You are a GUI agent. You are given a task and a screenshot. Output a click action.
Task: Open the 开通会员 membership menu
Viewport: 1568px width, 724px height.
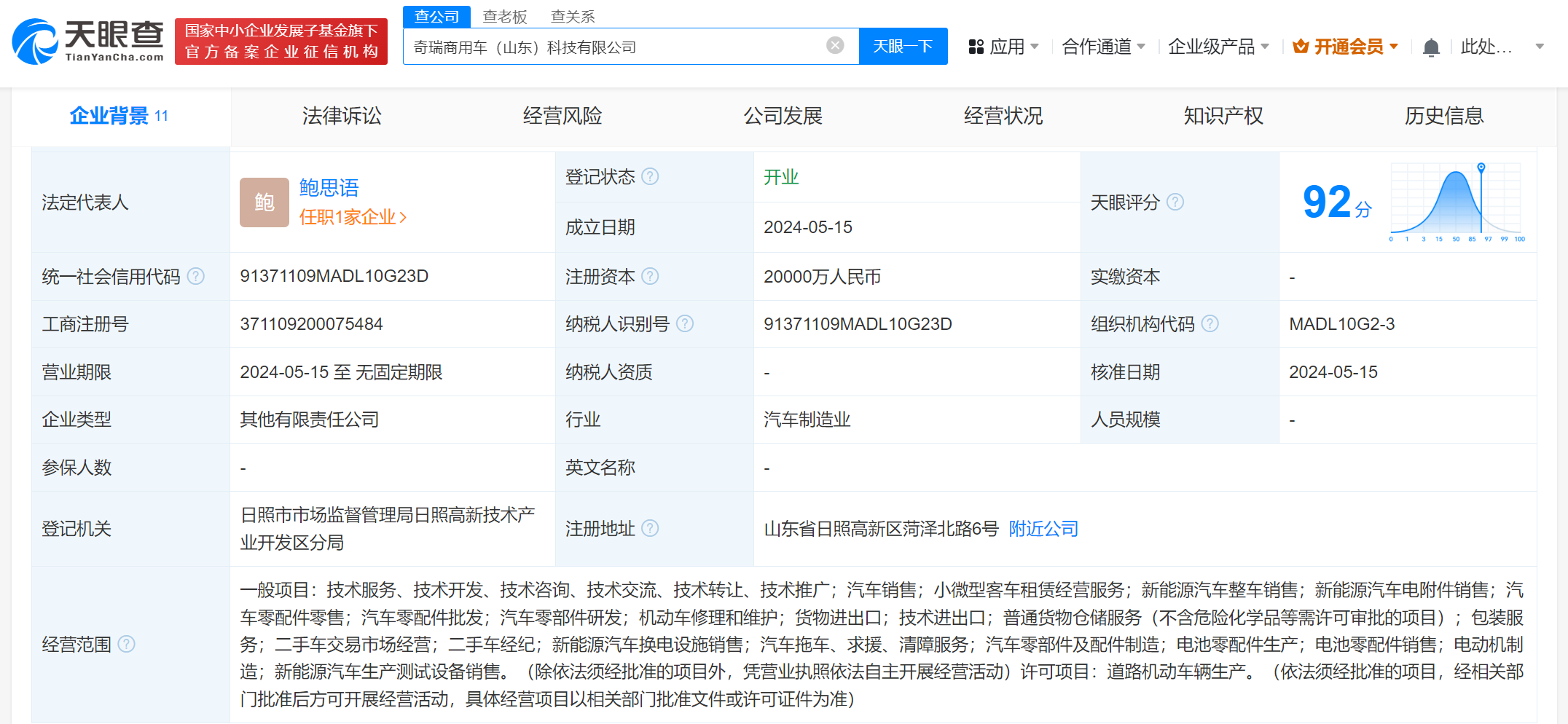1345,47
